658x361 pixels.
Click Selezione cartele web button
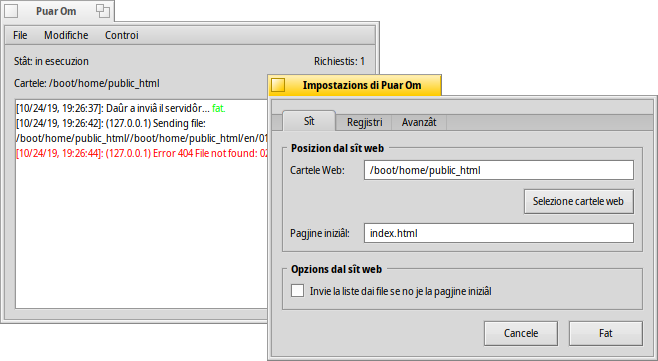[578, 201]
